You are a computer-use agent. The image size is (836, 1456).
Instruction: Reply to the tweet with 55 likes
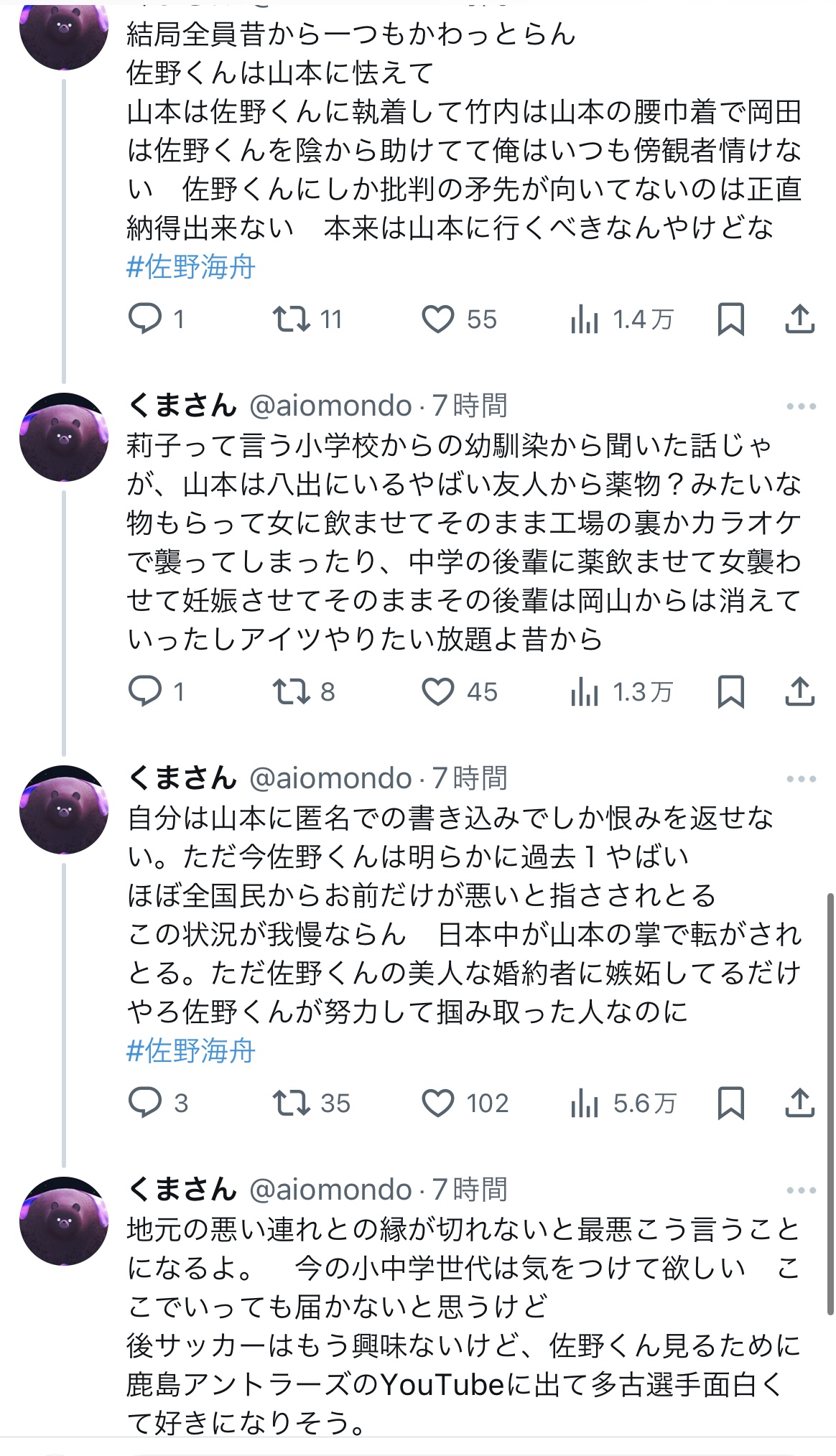(145, 319)
